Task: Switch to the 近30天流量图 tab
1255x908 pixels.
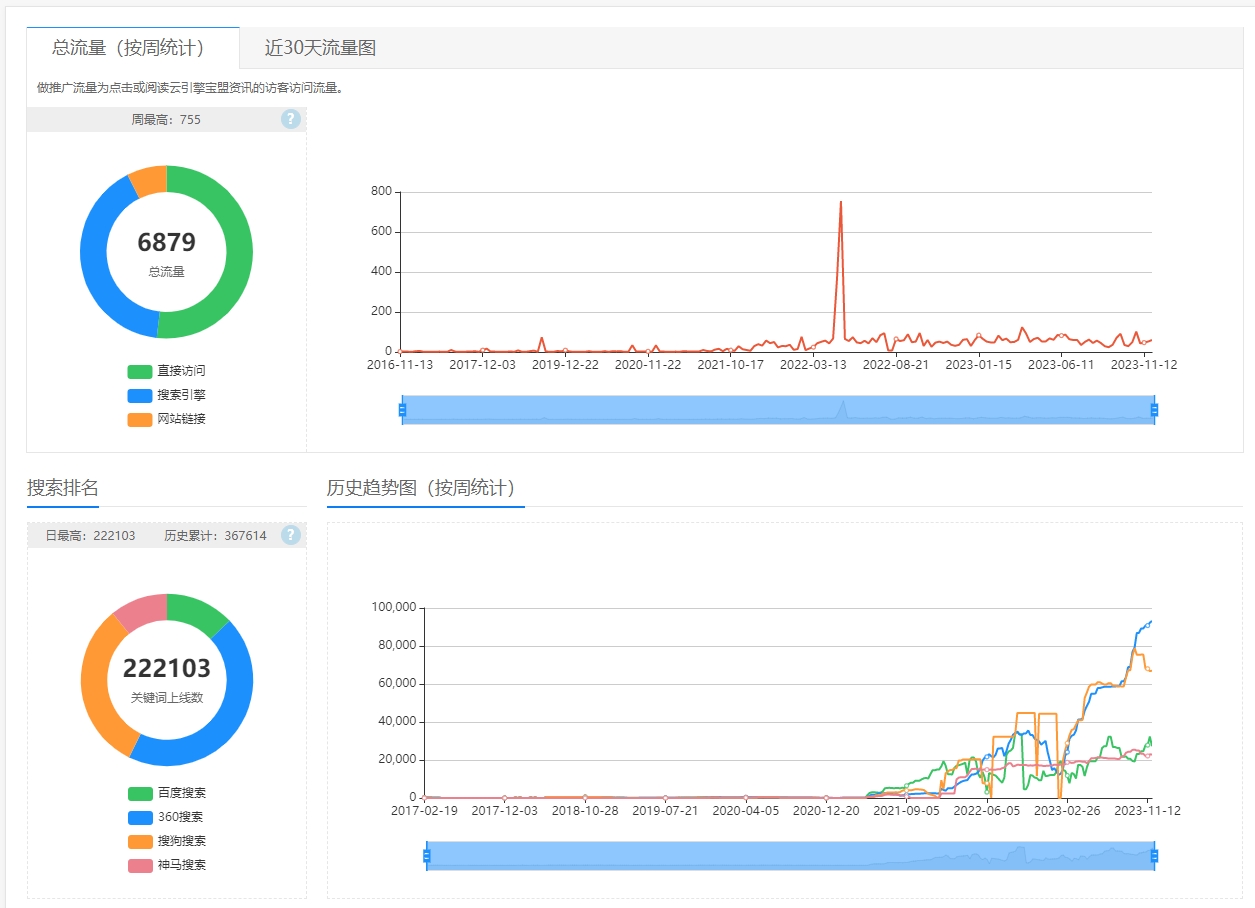Action: pos(320,48)
